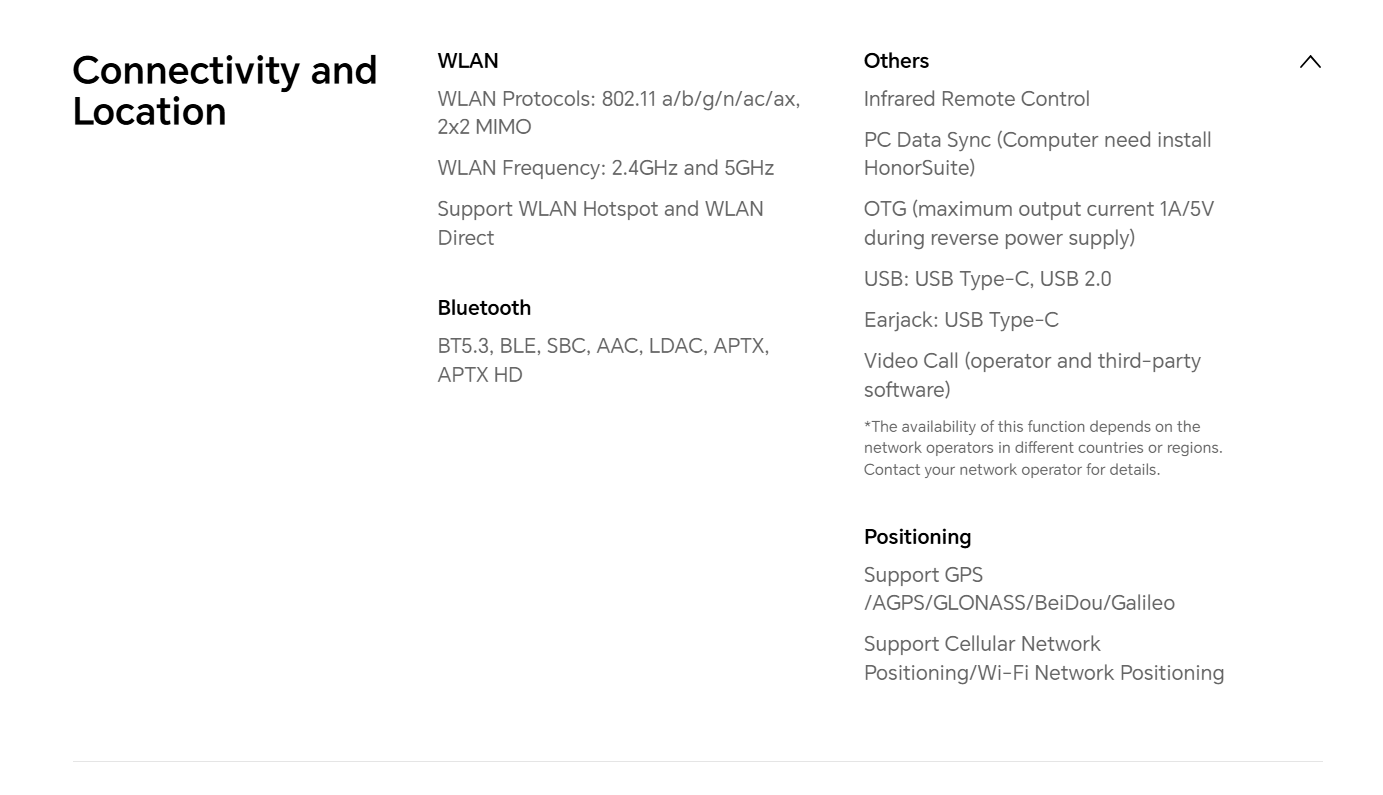This screenshot has height=795, width=1383.
Task: Click the Connectivity and Location heading
Action: [x=224, y=91]
